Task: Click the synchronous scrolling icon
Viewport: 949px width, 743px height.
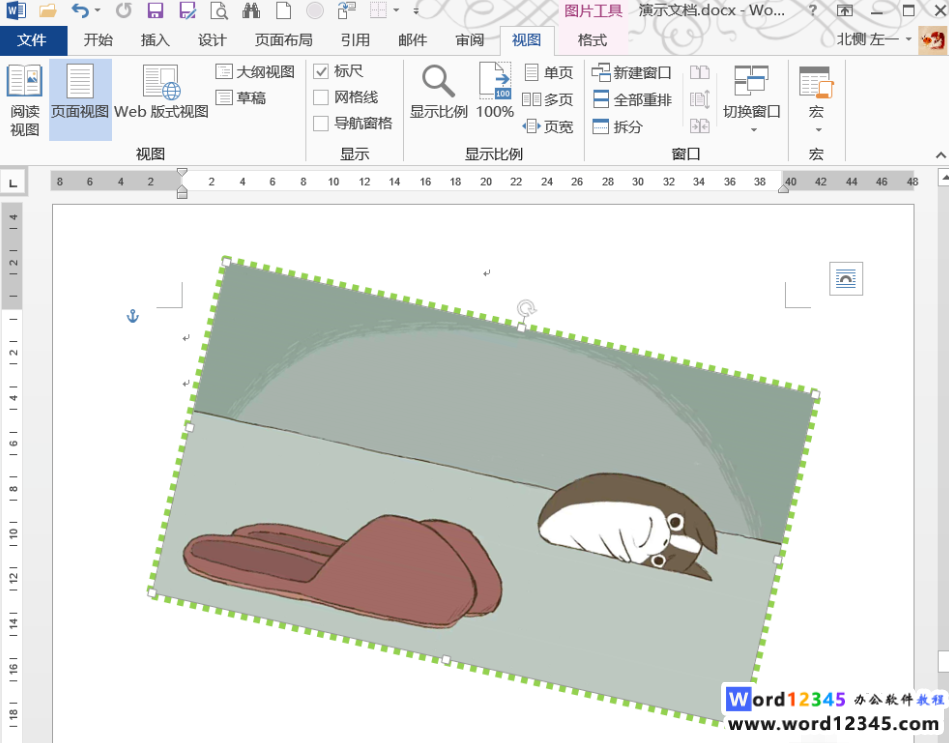Action: (700, 99)
